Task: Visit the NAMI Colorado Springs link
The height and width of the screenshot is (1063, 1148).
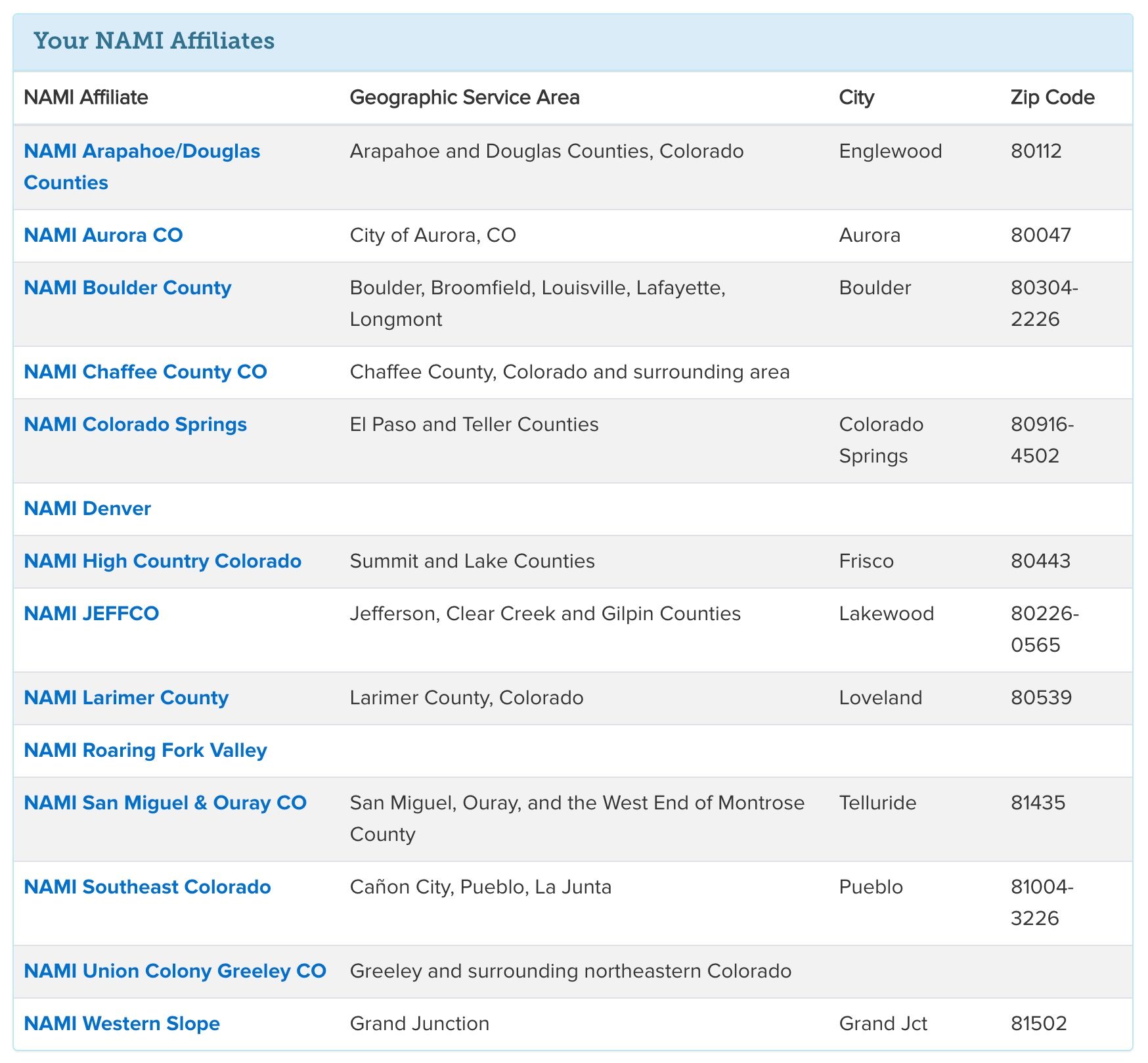Action: coord(135,424)
